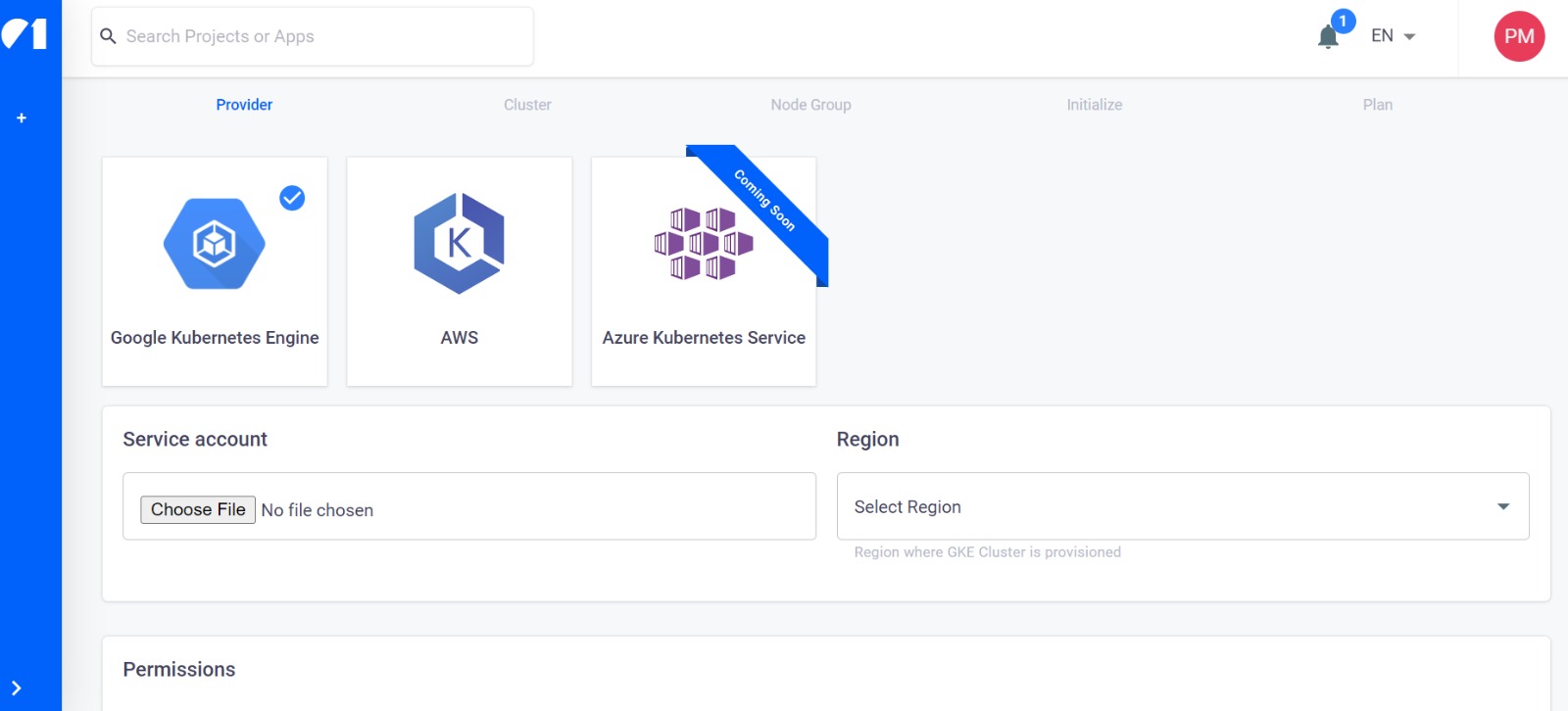
Task: Click the plus icon in left sidebar
Action: pos(22,118)
